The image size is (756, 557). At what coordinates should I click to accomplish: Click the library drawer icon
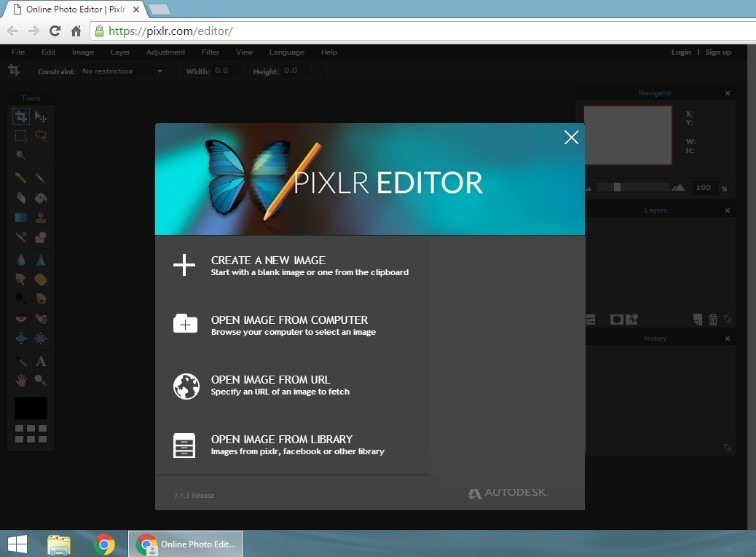click(x=184, y=445)
